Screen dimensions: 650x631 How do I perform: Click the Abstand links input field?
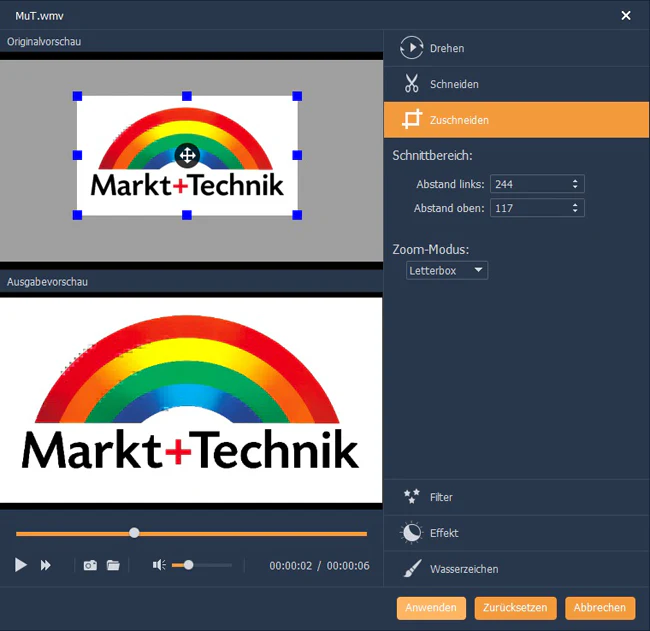point(537,184)
